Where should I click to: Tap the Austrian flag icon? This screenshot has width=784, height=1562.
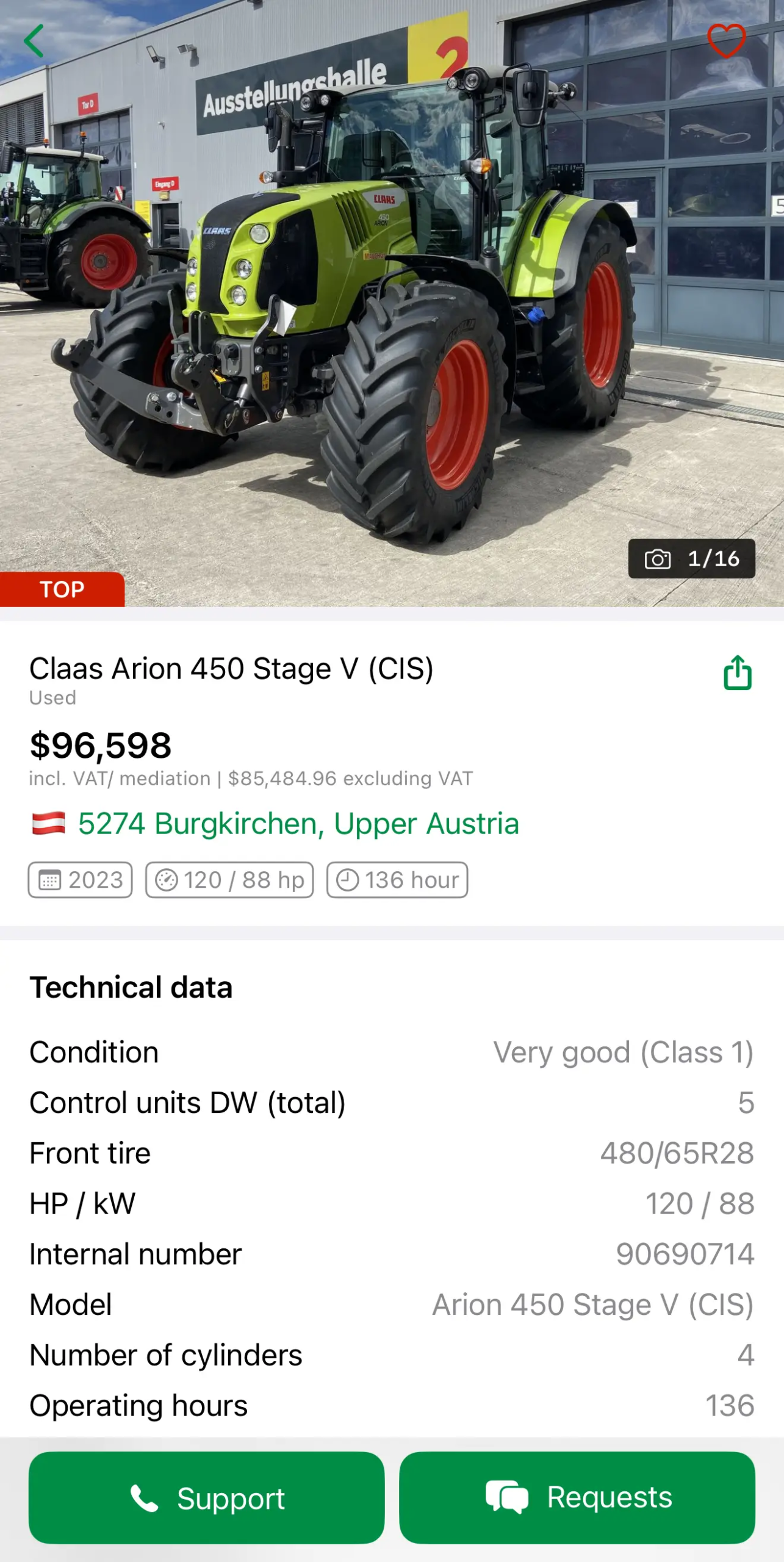click(x=49, y=823)
